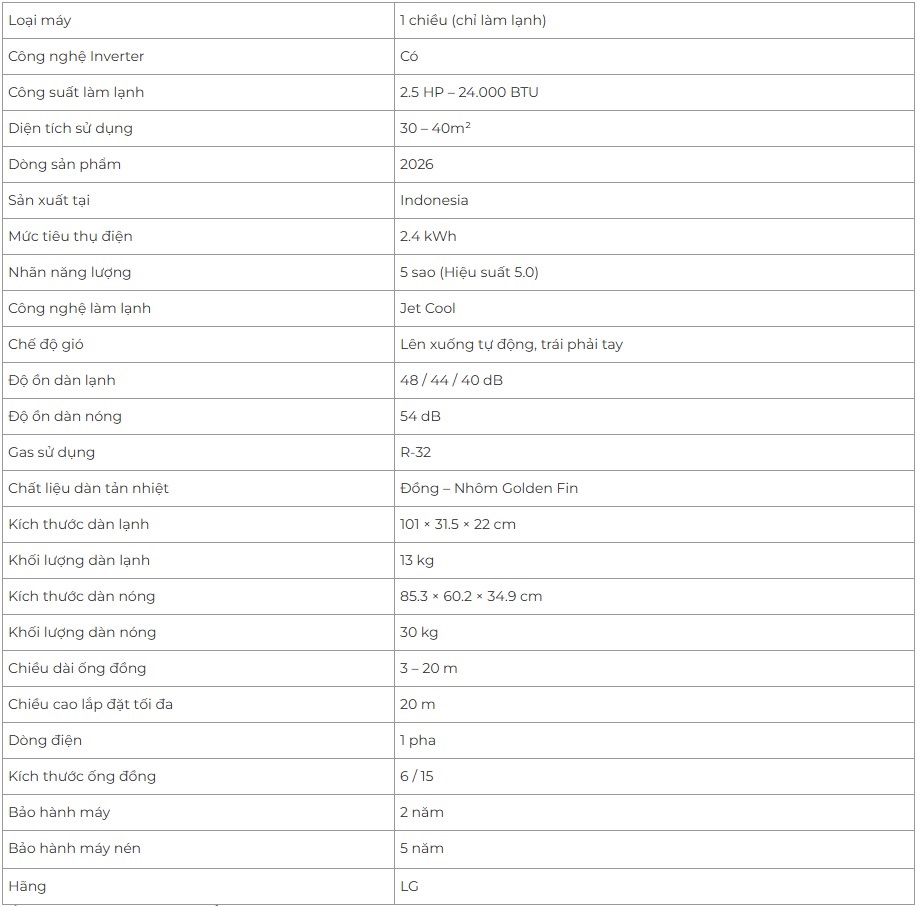Screen dimensions: 917x907
Task: Click the 'Jet Cool' value cell
Action: click(x=428, y=308)
